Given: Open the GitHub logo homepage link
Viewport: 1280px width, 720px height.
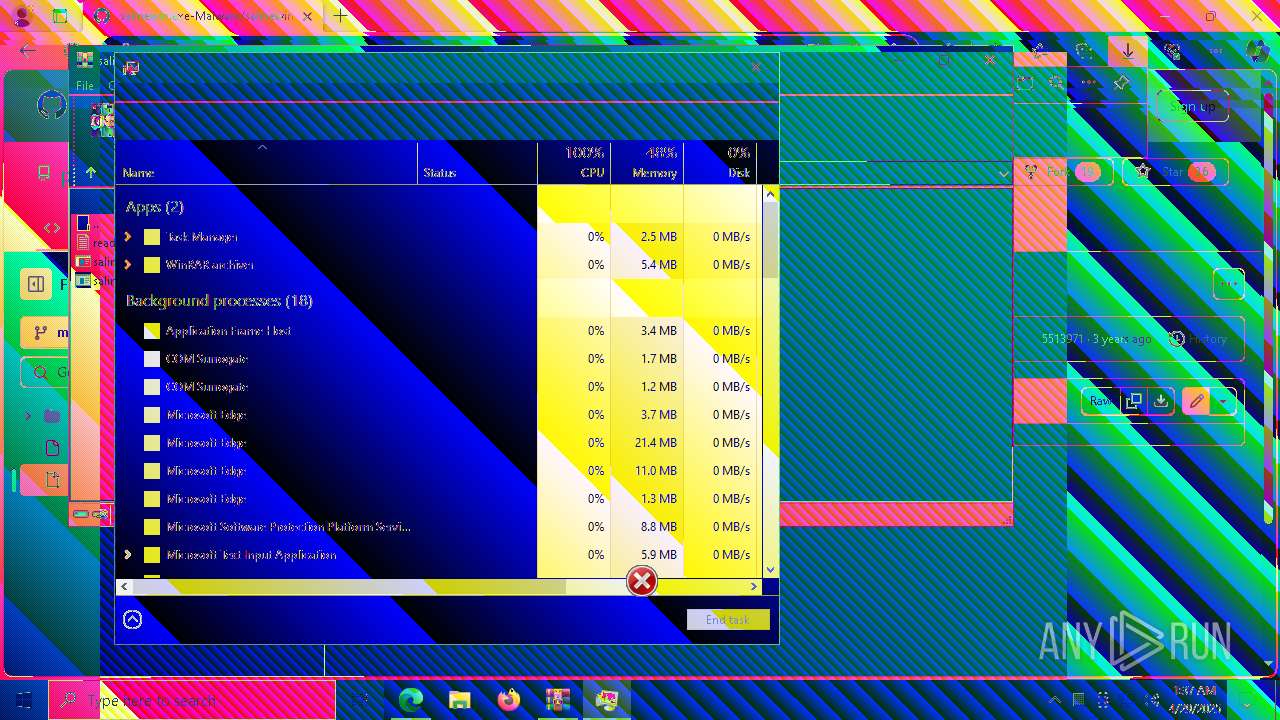Looking at the screenshot, I should coord(52,105).
